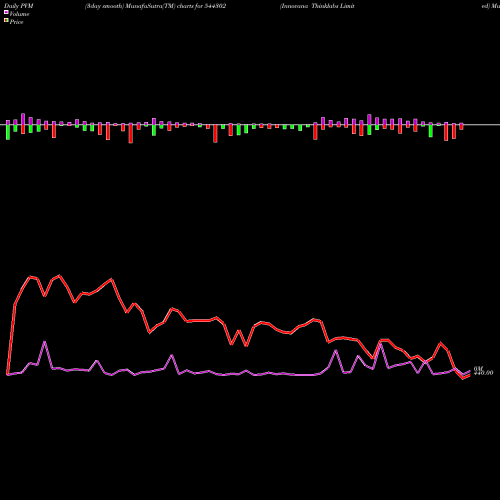Click the Price legend color swatch
Image resolution: width=500 pixels, height=500 pixels.
(6, 21)
